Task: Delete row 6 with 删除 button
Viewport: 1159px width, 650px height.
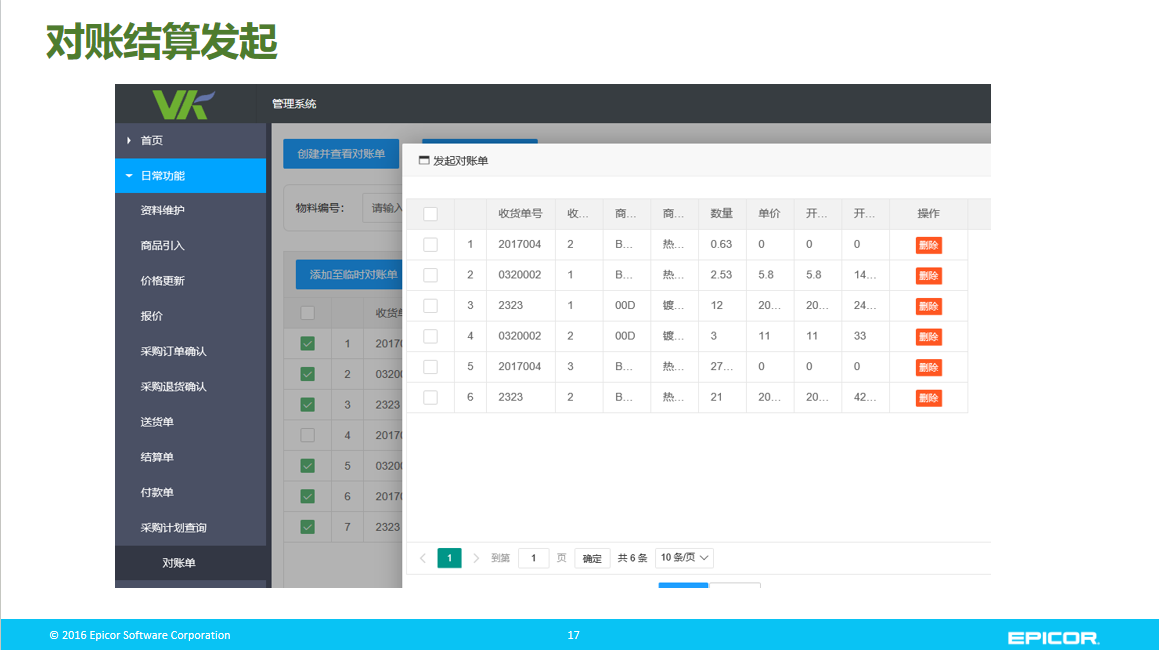Action: point(928,398)
